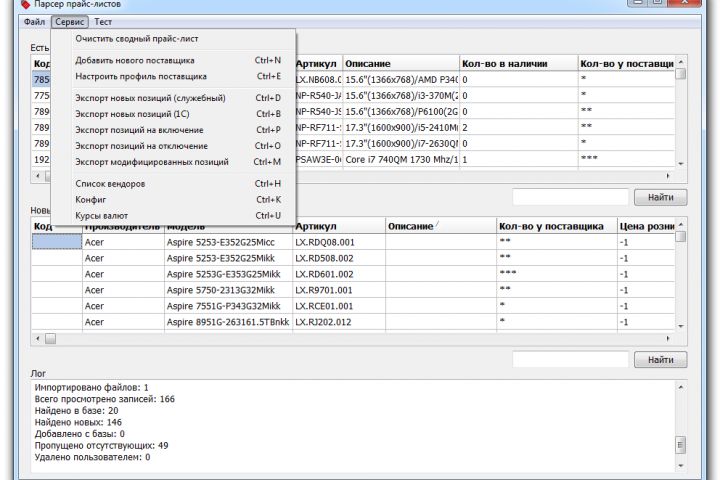
Task: Select Aspire 7551G-P343G32Mikk model cell
Action: 228,306
